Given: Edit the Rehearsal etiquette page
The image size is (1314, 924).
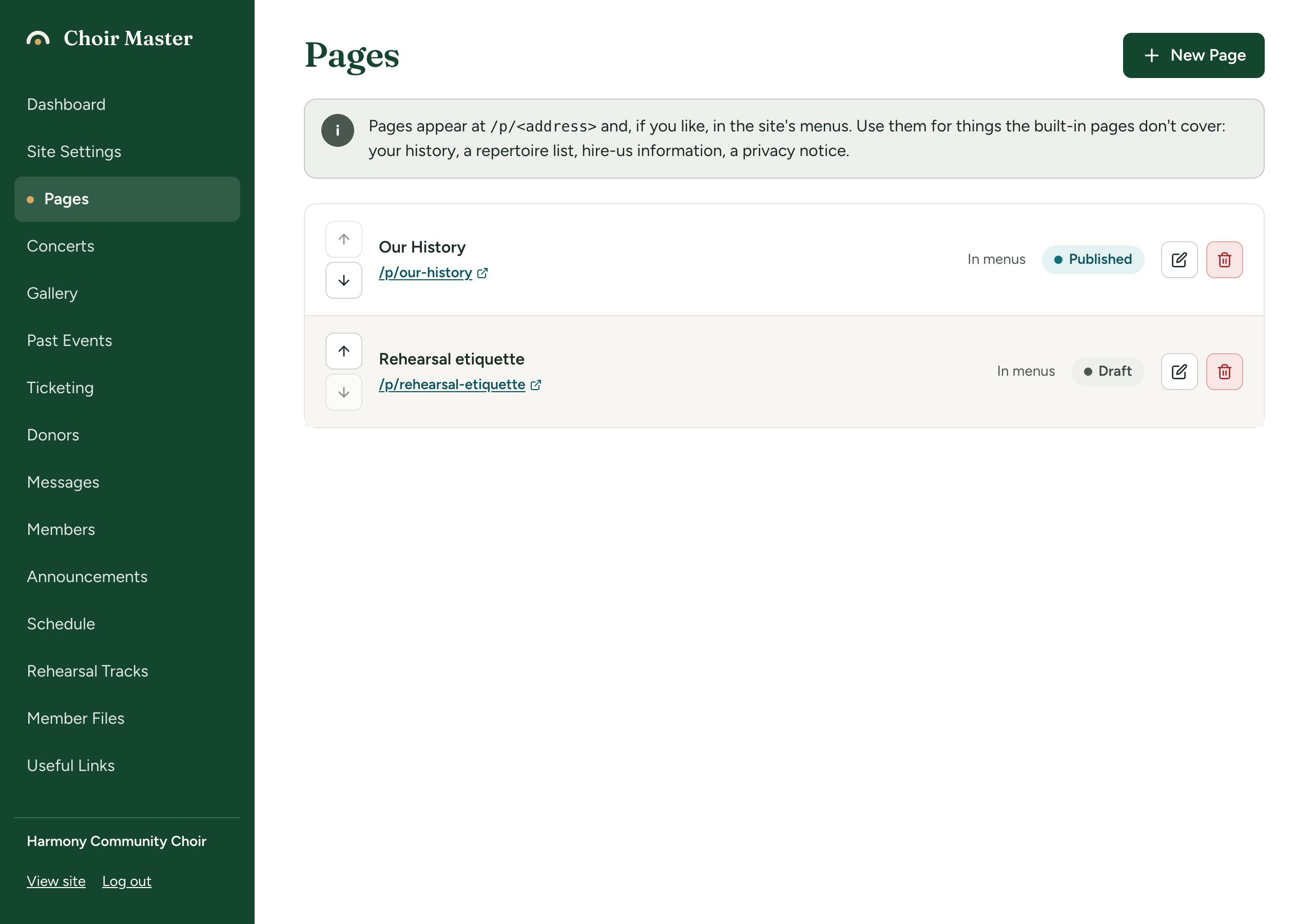Looking at the screenshot, I should [x=1179, y=372].
